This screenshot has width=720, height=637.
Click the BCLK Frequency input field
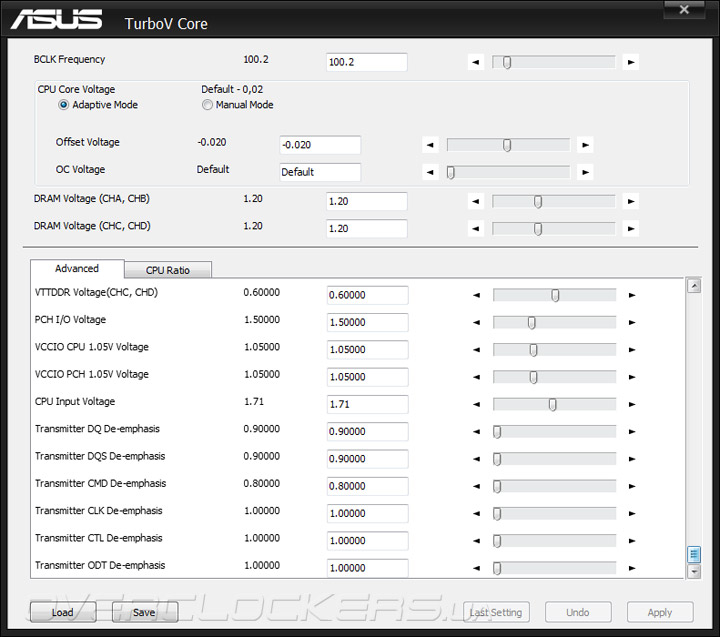[366, 62]
